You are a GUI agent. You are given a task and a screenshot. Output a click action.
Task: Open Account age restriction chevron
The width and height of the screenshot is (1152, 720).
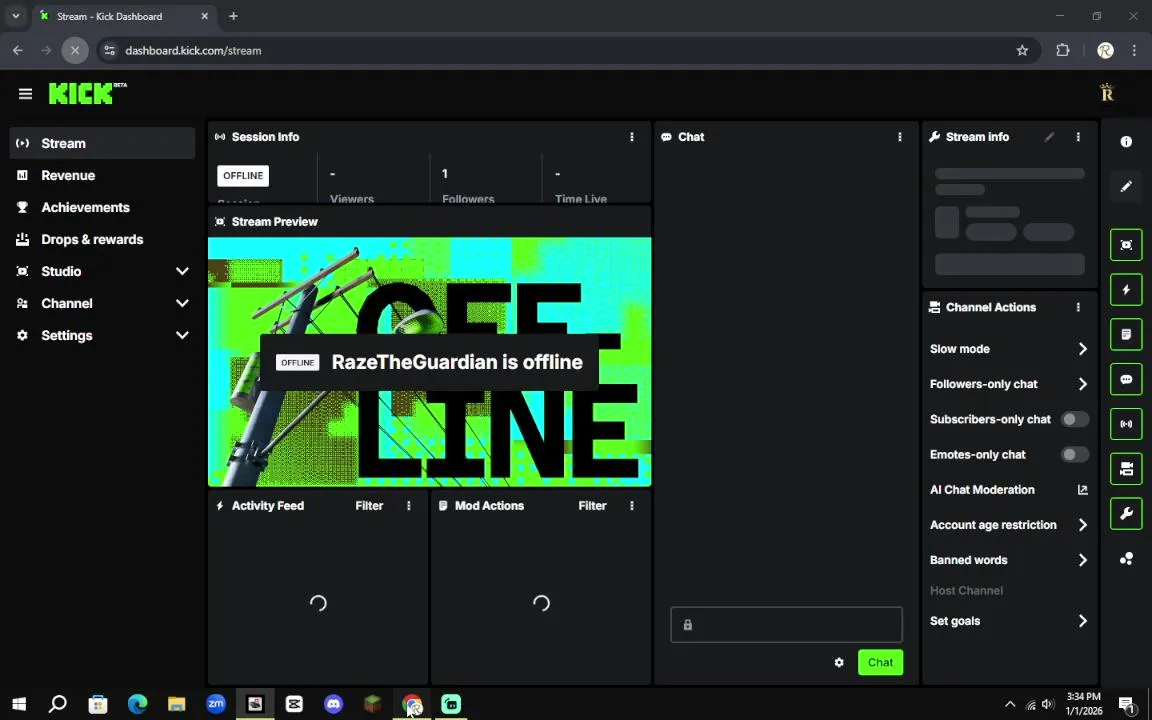click(x=1082, y=525)
